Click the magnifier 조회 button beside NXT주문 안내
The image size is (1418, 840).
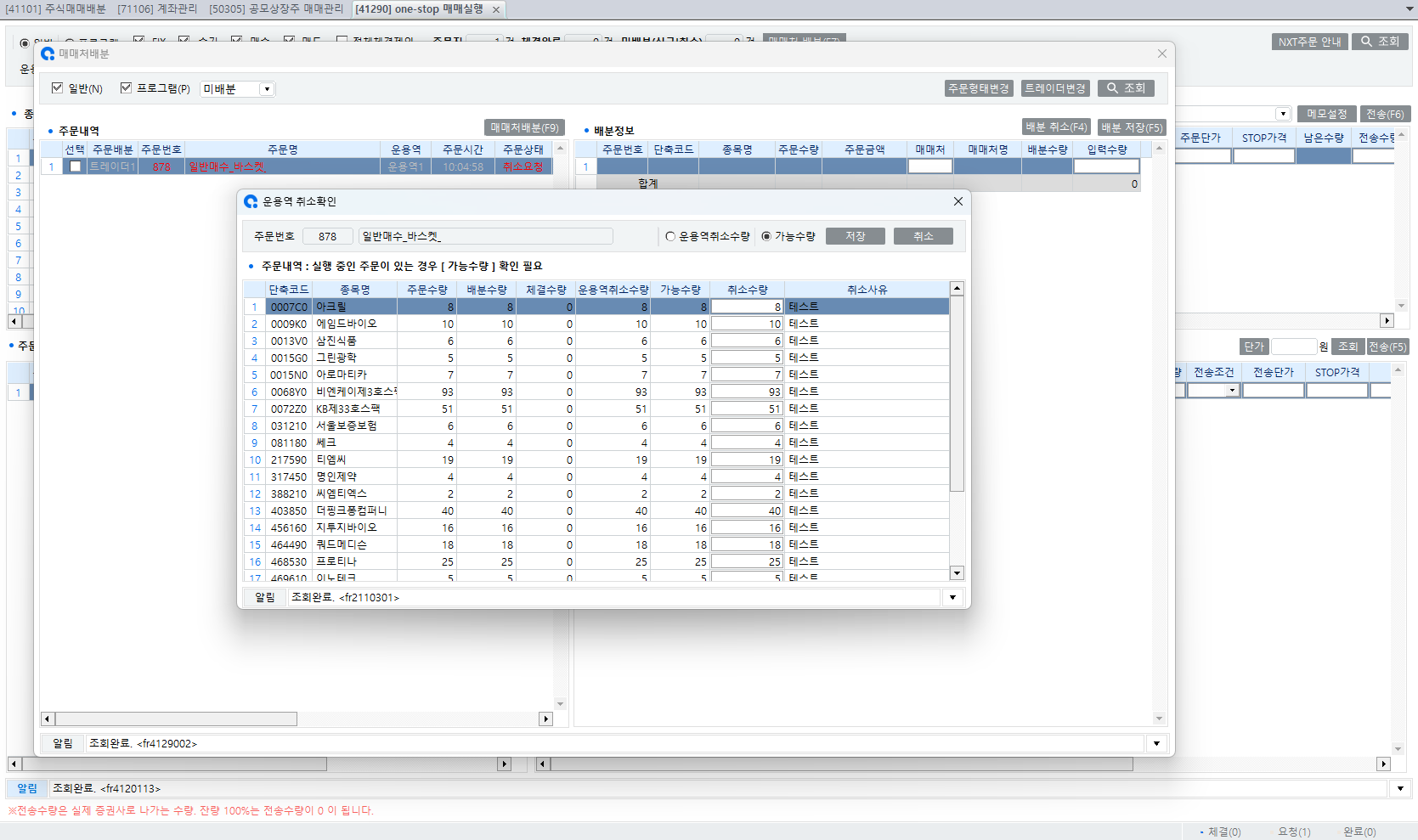tap(1381, 42)
